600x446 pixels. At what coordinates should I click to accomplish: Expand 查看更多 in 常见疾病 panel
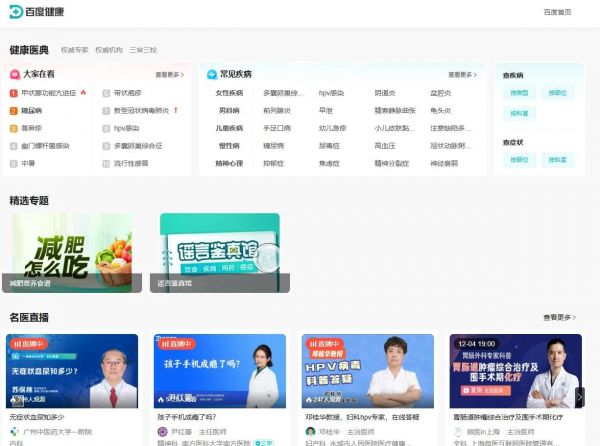click(462, 75)
